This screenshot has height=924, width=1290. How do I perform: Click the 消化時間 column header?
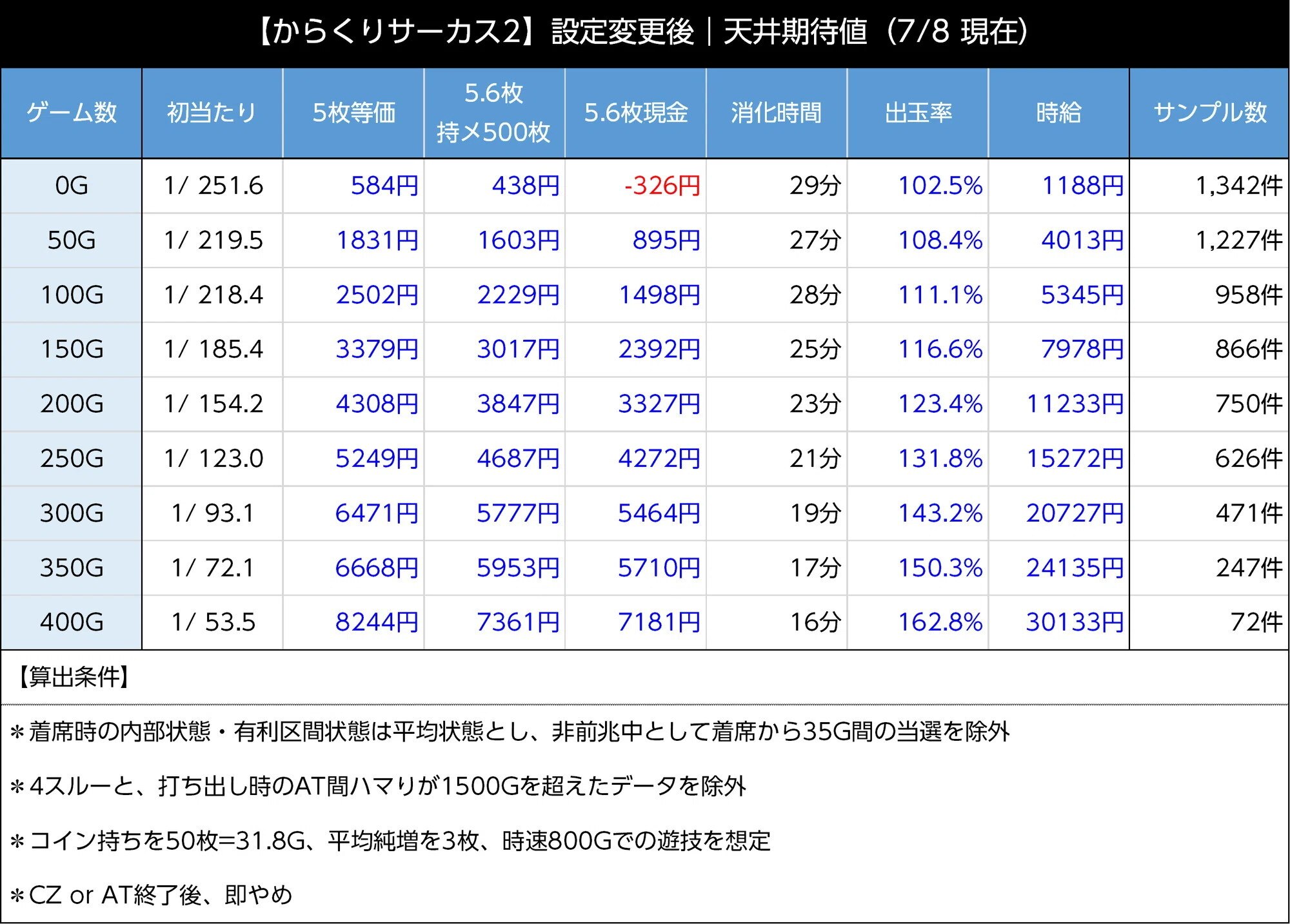(777, 113)
